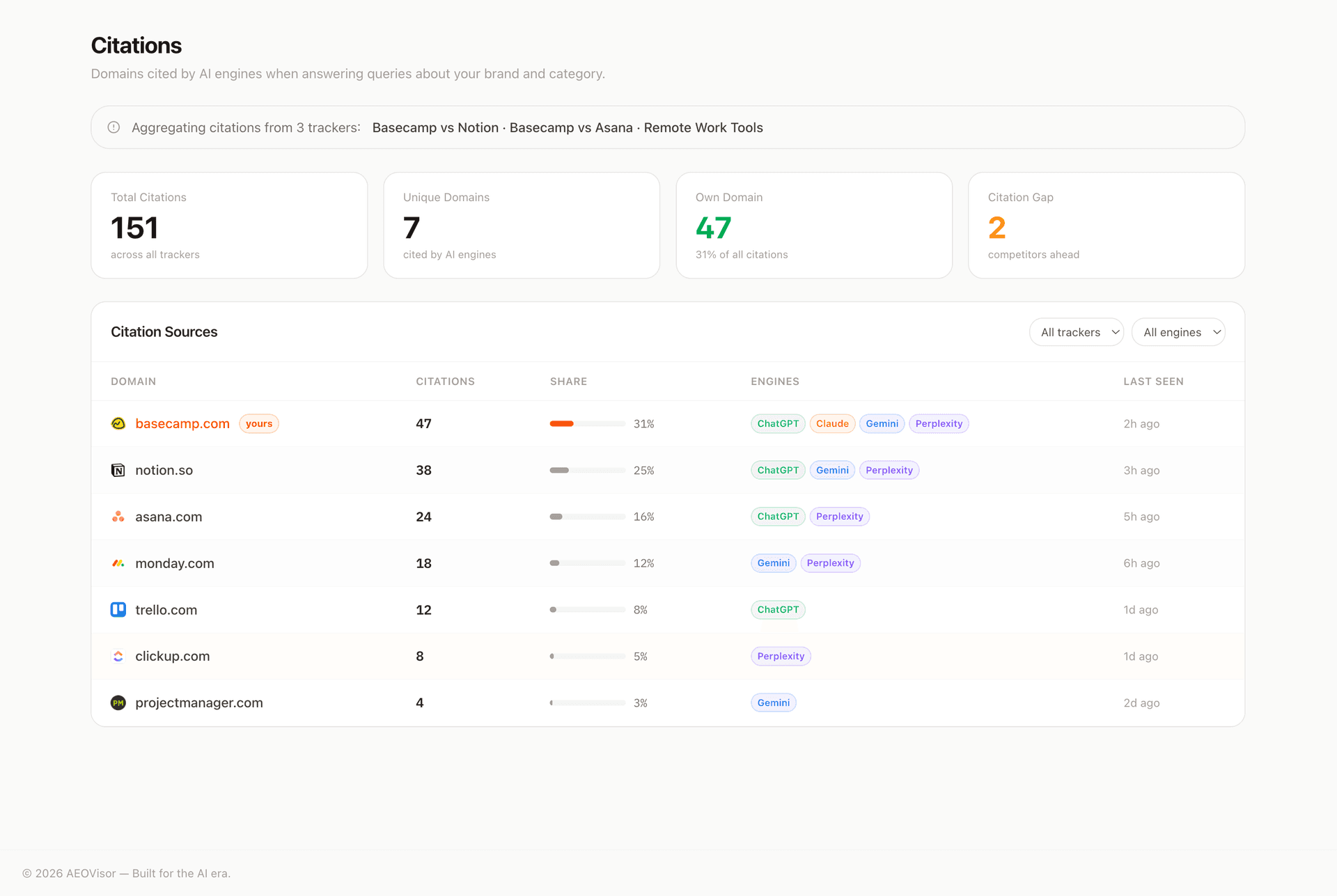Click the Notion logo icon beside notion.so

(118, 470)
